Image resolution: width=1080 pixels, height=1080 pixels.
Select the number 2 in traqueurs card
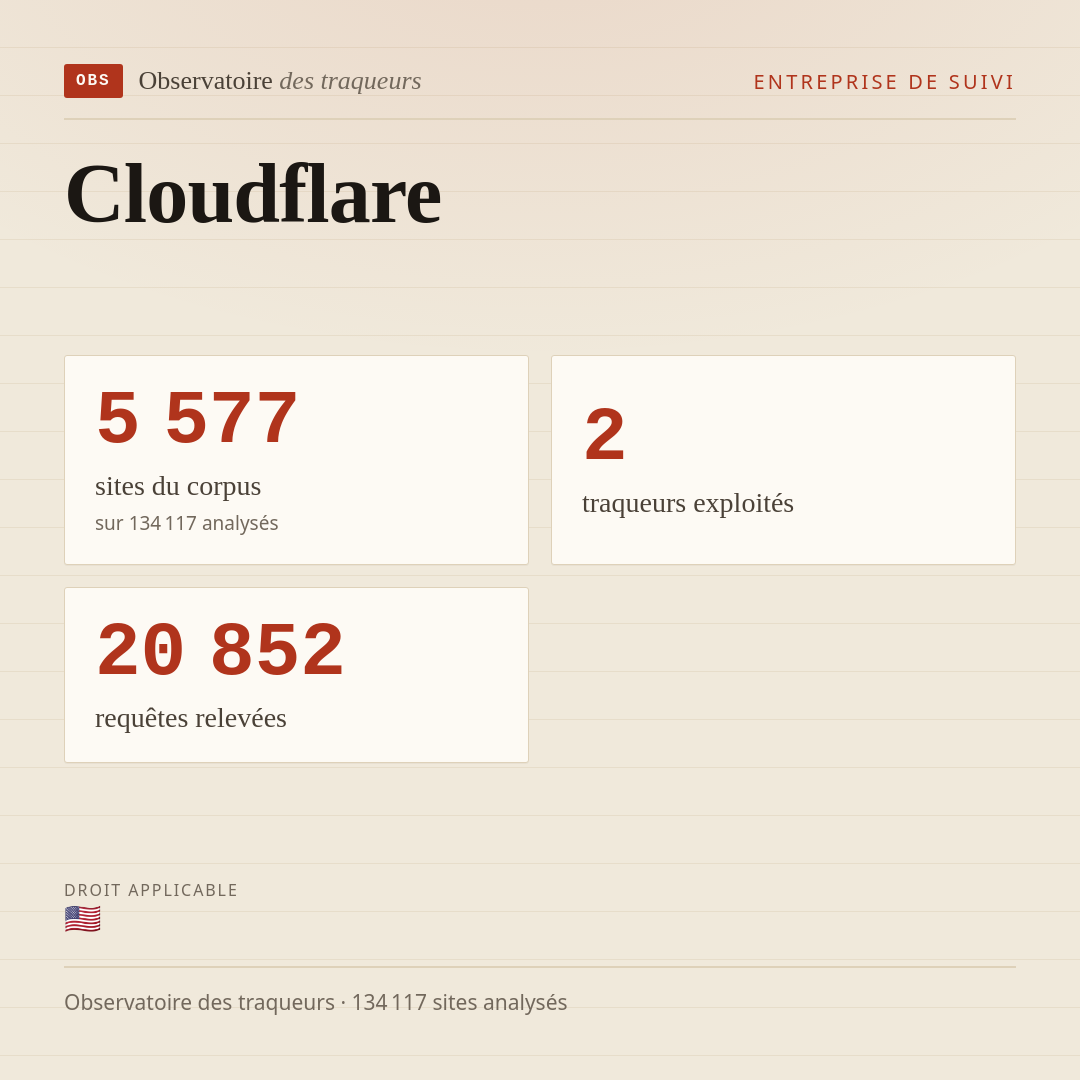[x=604, y=435]
